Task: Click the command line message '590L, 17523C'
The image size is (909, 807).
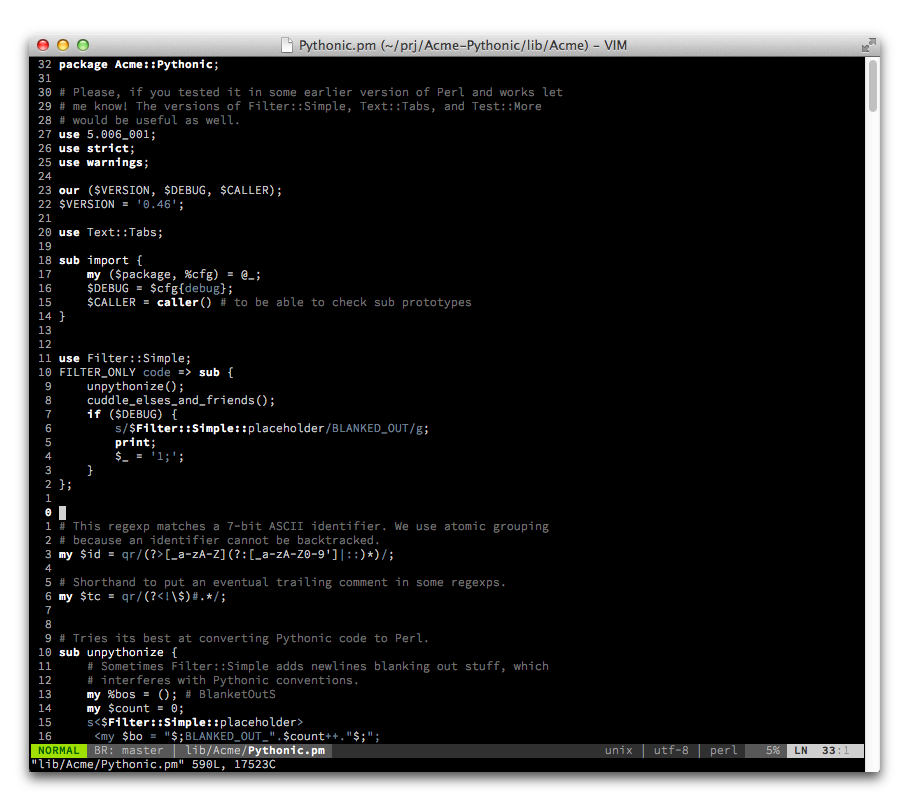Action: [234, 764]
